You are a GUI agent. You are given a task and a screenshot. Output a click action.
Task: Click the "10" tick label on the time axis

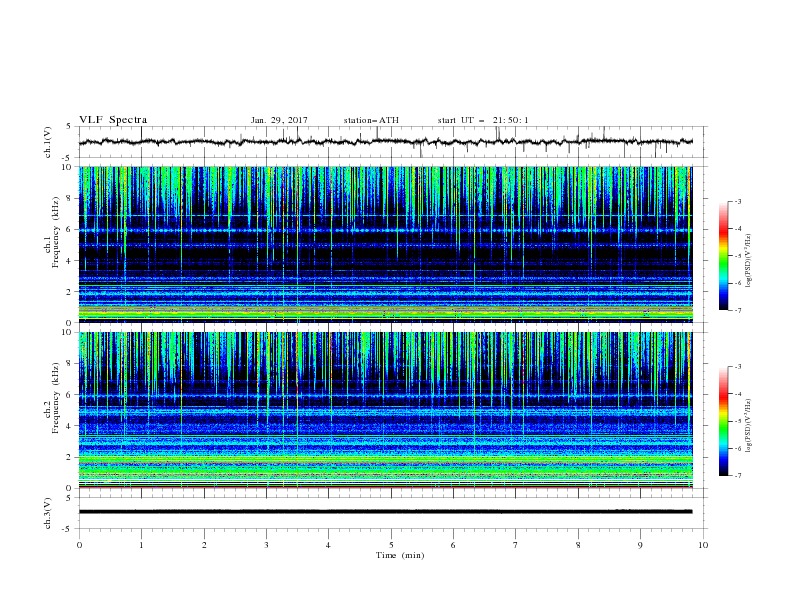703,545
